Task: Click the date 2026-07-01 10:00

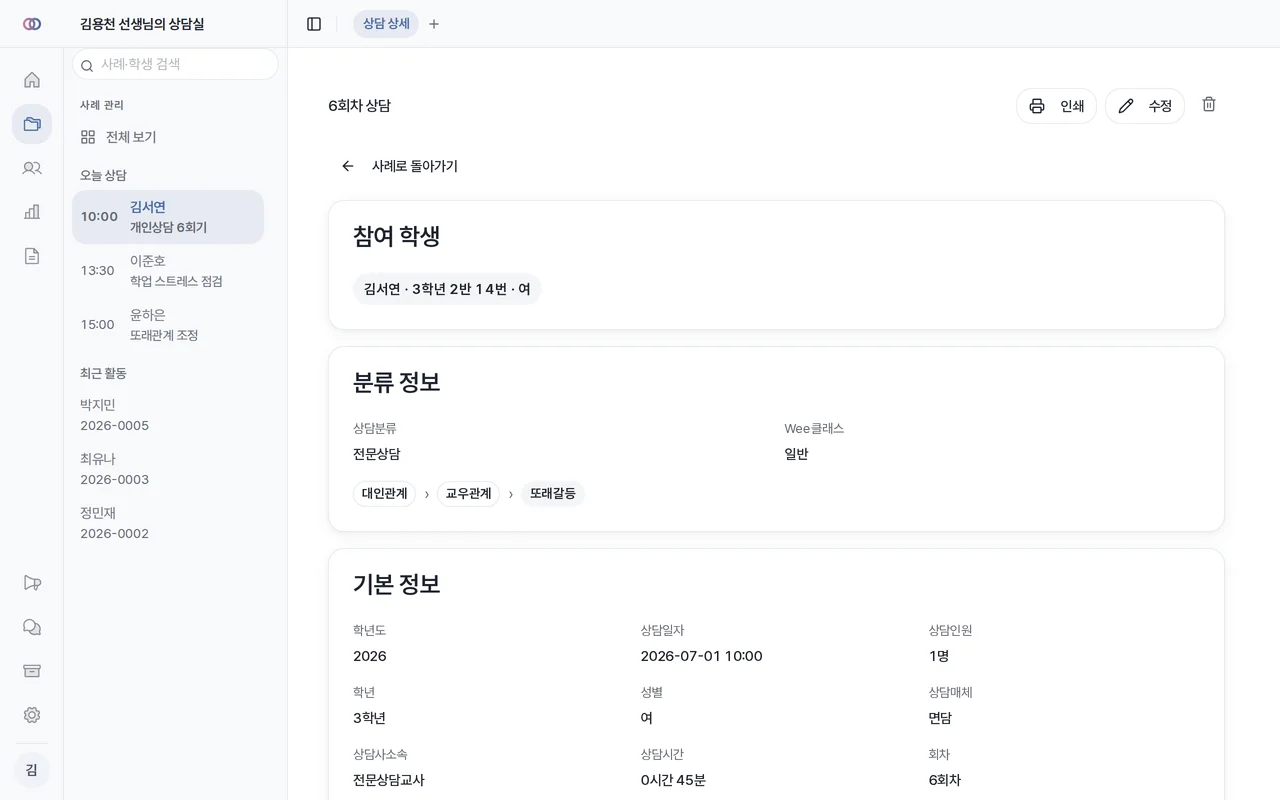Action: point(701,656)
